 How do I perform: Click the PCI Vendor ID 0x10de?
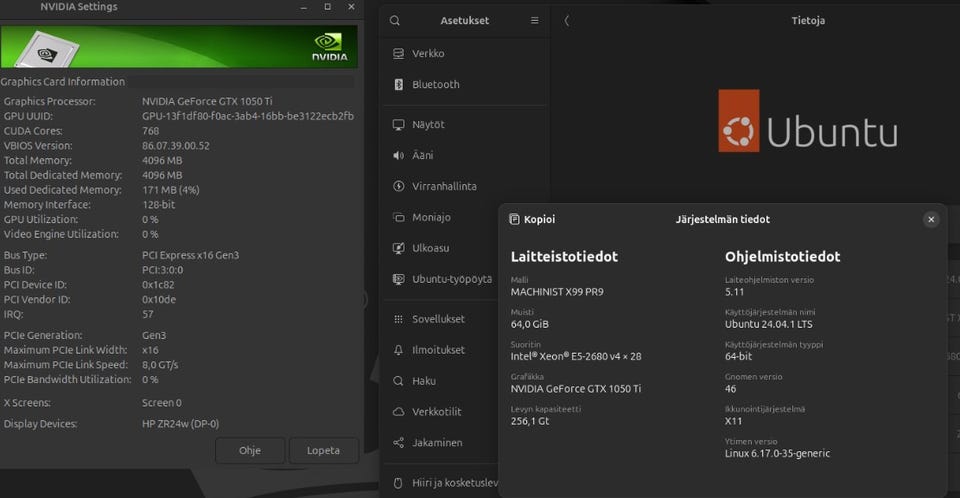159,300
